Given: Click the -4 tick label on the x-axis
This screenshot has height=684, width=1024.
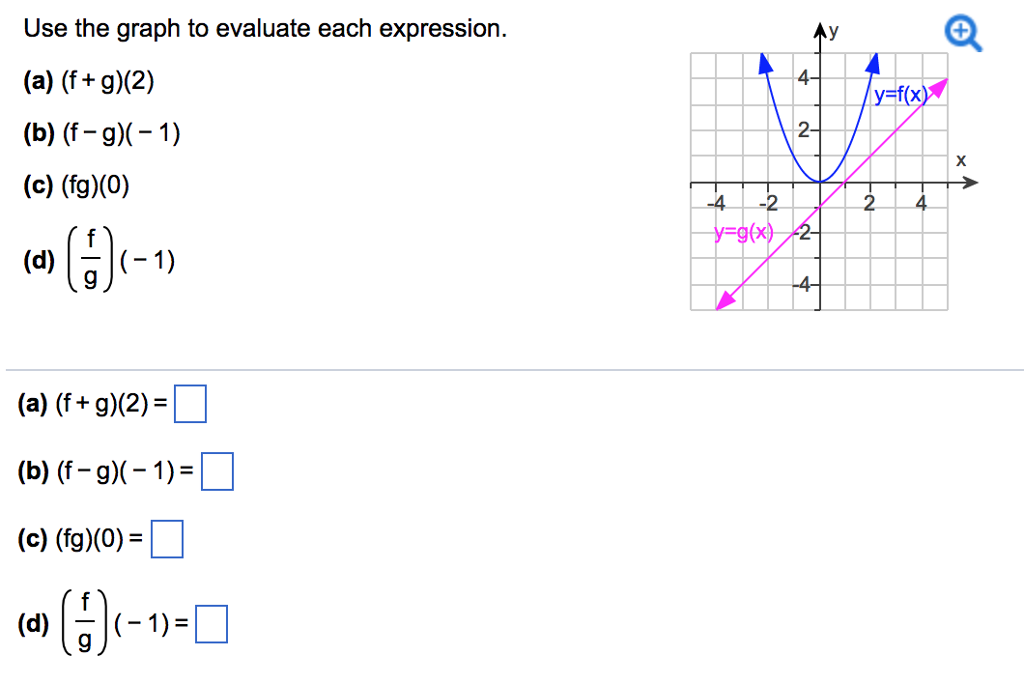Looking at the screenshot, I should 716,204.
